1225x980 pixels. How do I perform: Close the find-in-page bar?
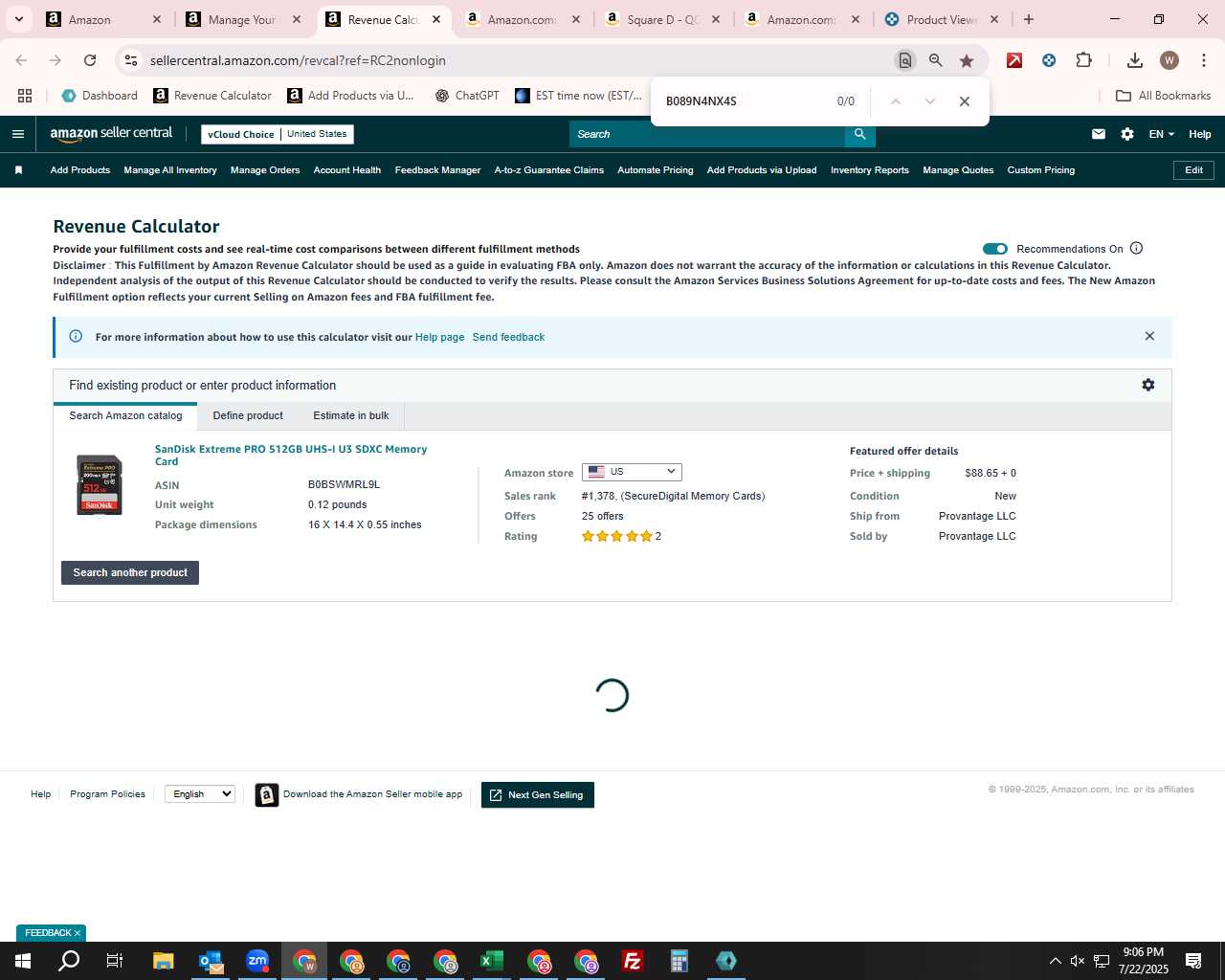(x=965, y=101)
